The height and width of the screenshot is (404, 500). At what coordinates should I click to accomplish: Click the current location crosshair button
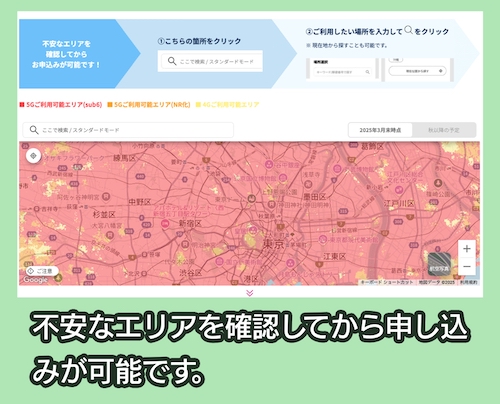33,156
